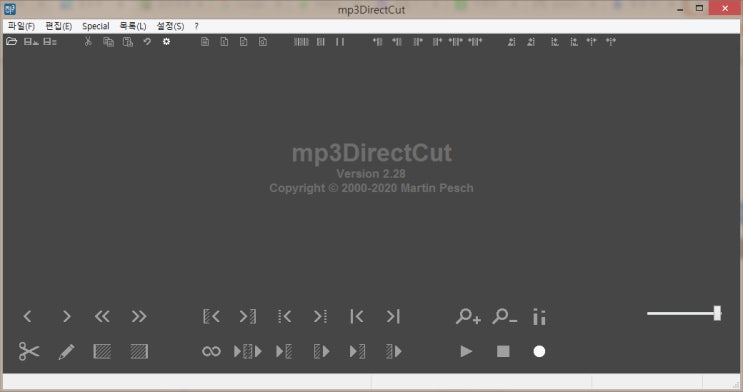Go to previous cue with the dotted |< icon
This screenshot has width=743, height=392.
[x=285, y=316]
